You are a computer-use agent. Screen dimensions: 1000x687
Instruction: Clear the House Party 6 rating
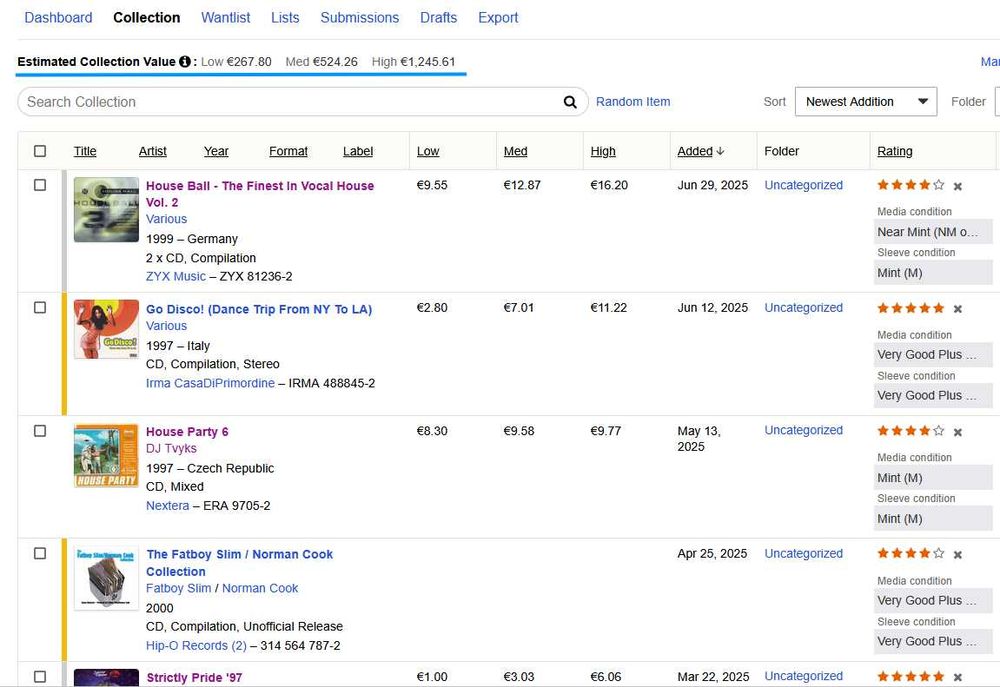[958, 432]
